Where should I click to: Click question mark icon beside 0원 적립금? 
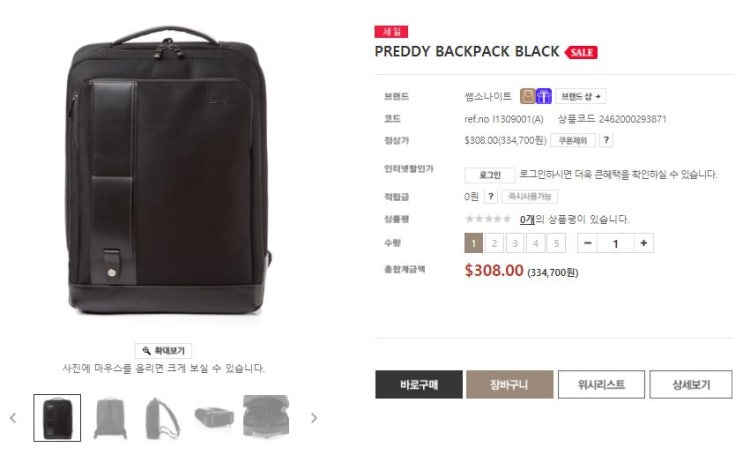[491, 196]
